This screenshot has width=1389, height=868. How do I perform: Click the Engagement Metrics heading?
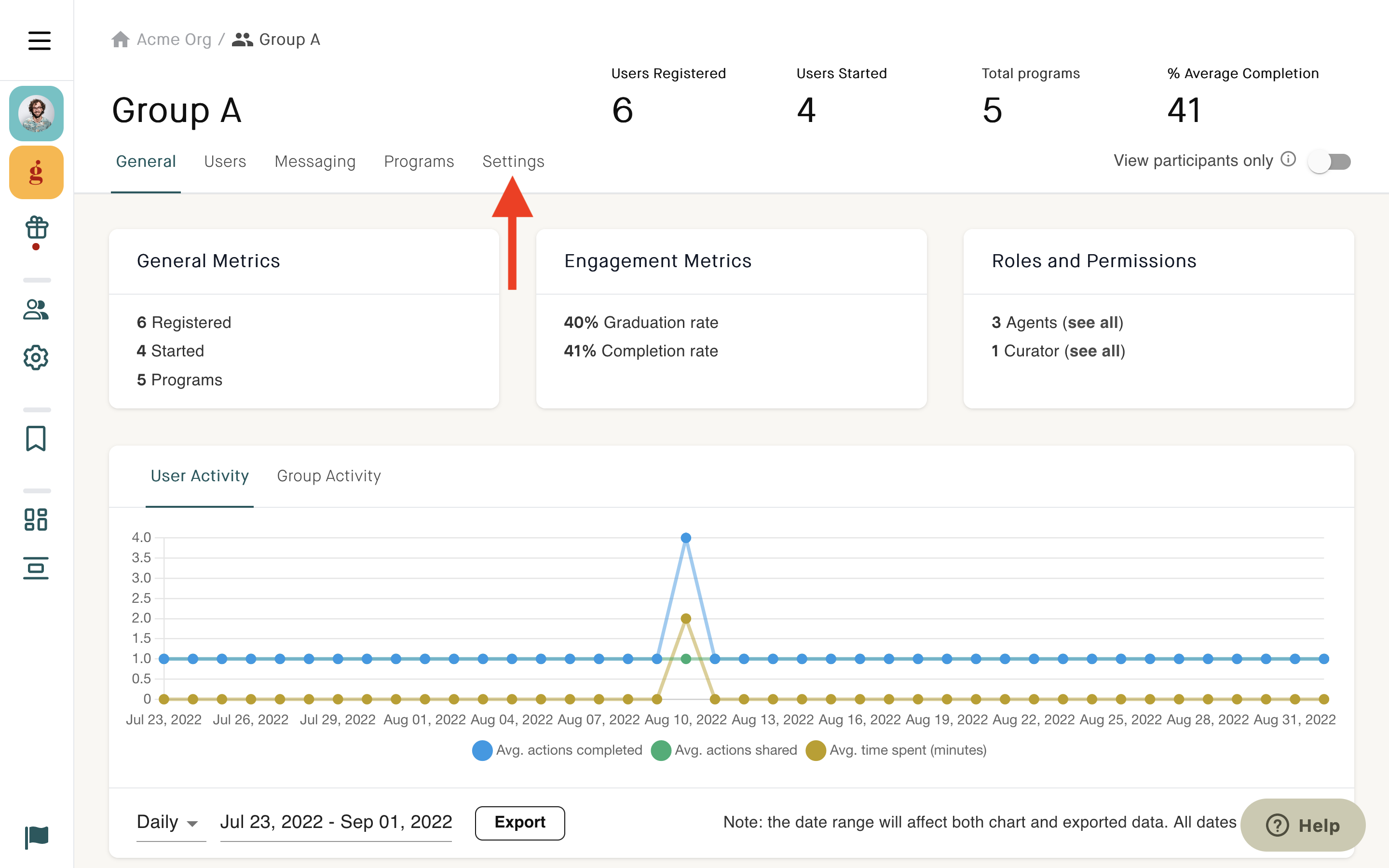pyautogui.click(x=658, y=261)
